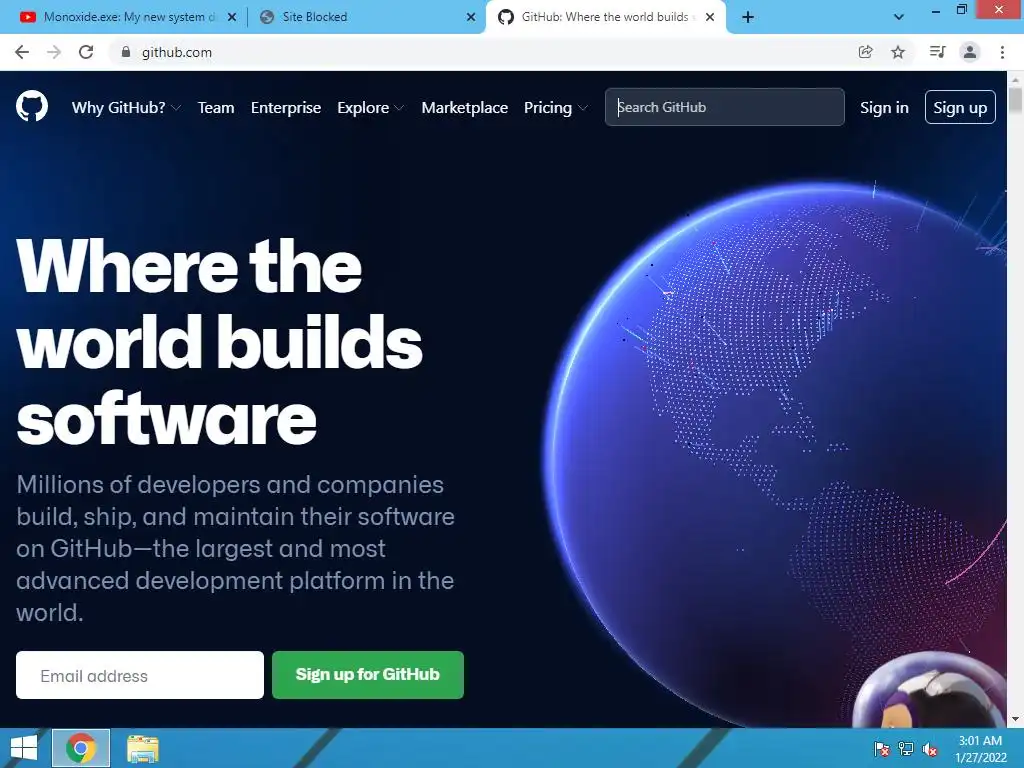
Task: Click the green Sign up for GitHub button
Action: (x=368, y=675)
